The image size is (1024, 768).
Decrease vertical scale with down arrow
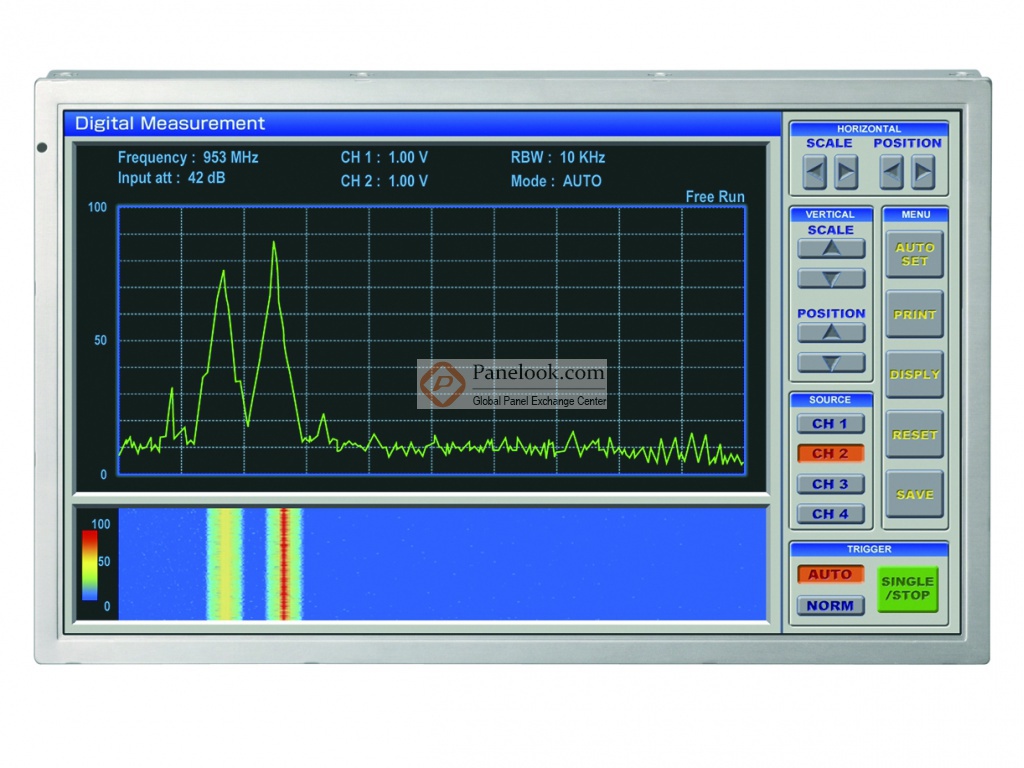pyautogui.click(x=830, y=278)
